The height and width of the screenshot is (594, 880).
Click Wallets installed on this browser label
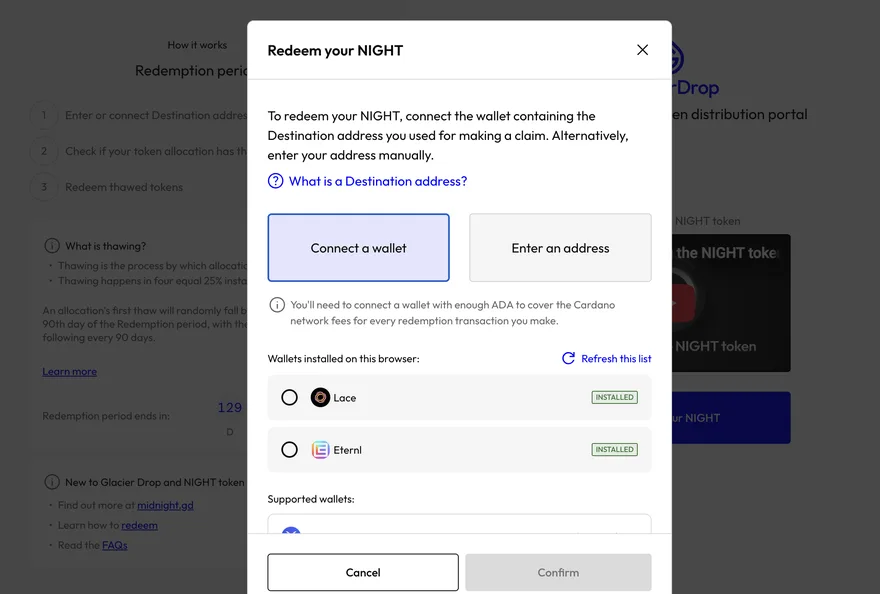343,359
